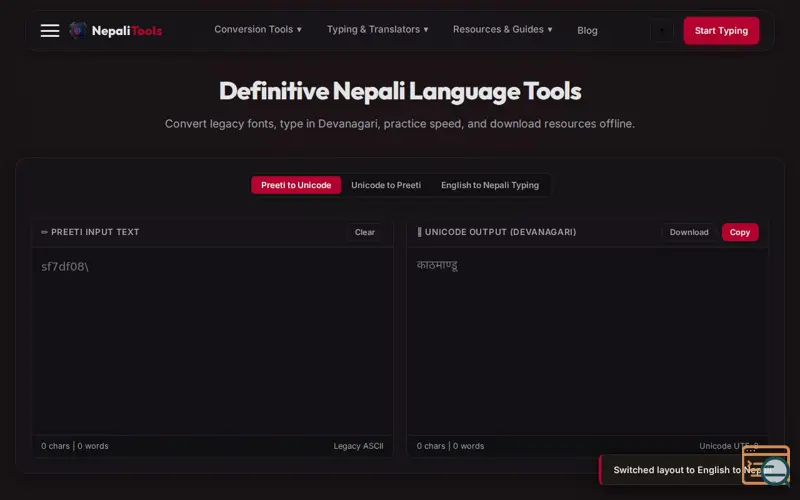Click the input panel's 0 chars | 0 words counter
Viewport: 800px width, 500px height.
tap(74, 446)
